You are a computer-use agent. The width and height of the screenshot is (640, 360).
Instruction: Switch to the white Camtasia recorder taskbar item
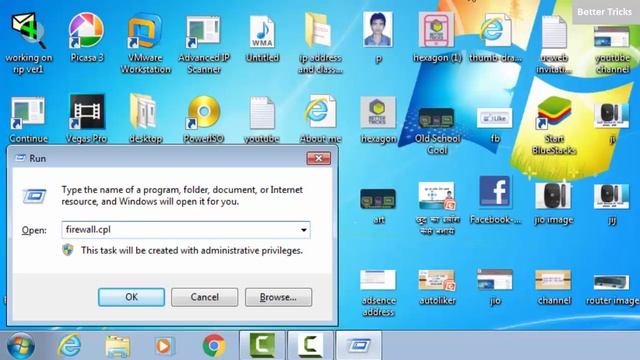pyautogui.click(x=311, y=345)
